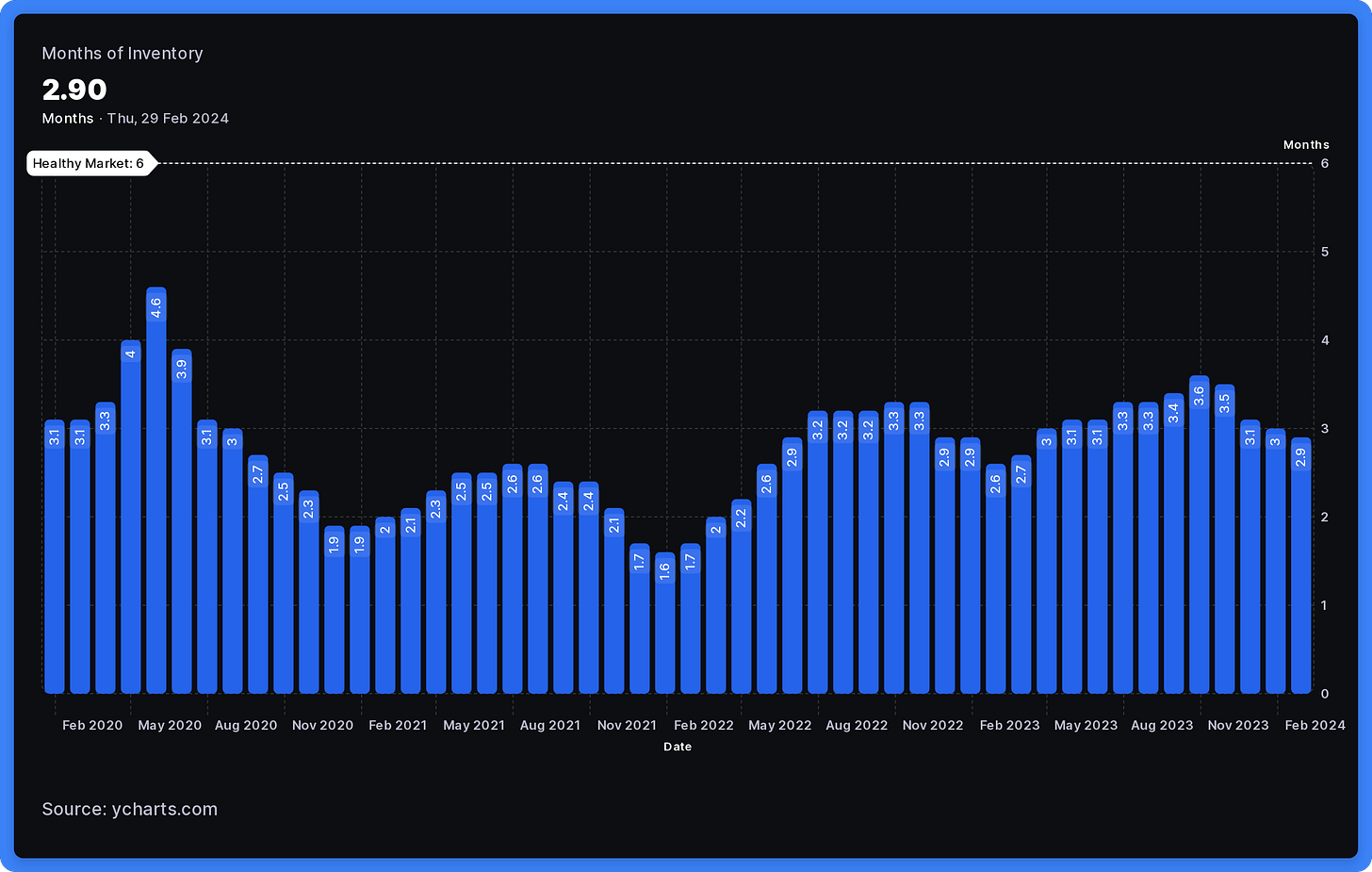Select the "Feb 2023" x-axis label
The height and width of the screenshot is (872, 1372).
click(1009, 725)
